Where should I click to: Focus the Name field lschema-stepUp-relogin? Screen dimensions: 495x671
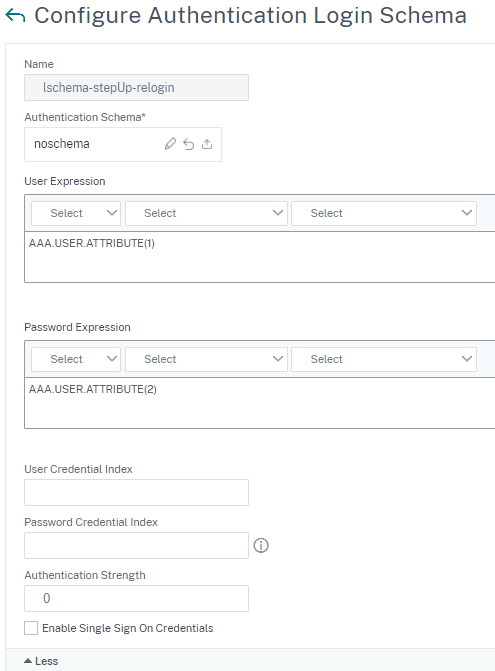[136, 88]
